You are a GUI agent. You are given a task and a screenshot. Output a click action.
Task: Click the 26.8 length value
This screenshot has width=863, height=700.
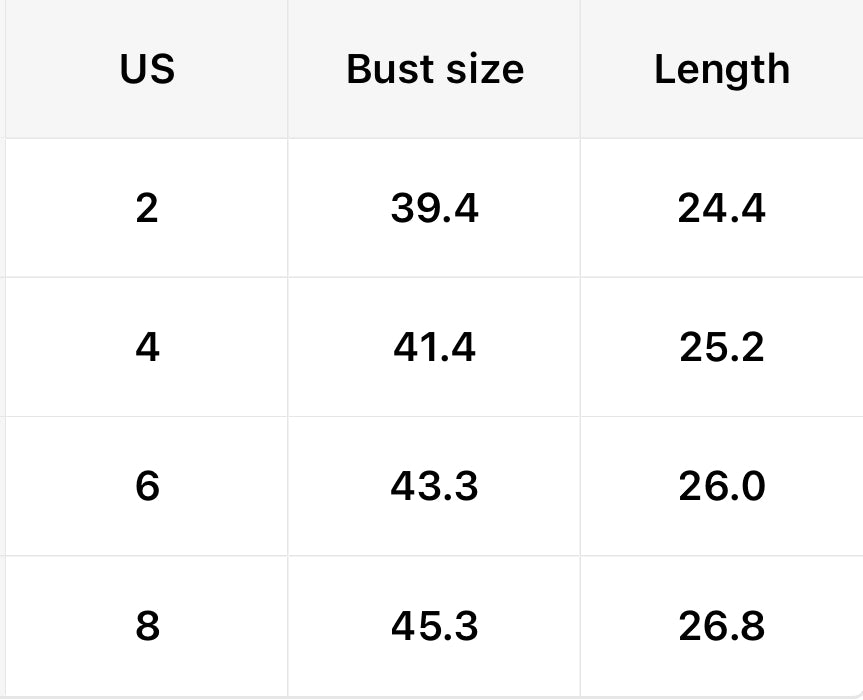coord(722,626)
